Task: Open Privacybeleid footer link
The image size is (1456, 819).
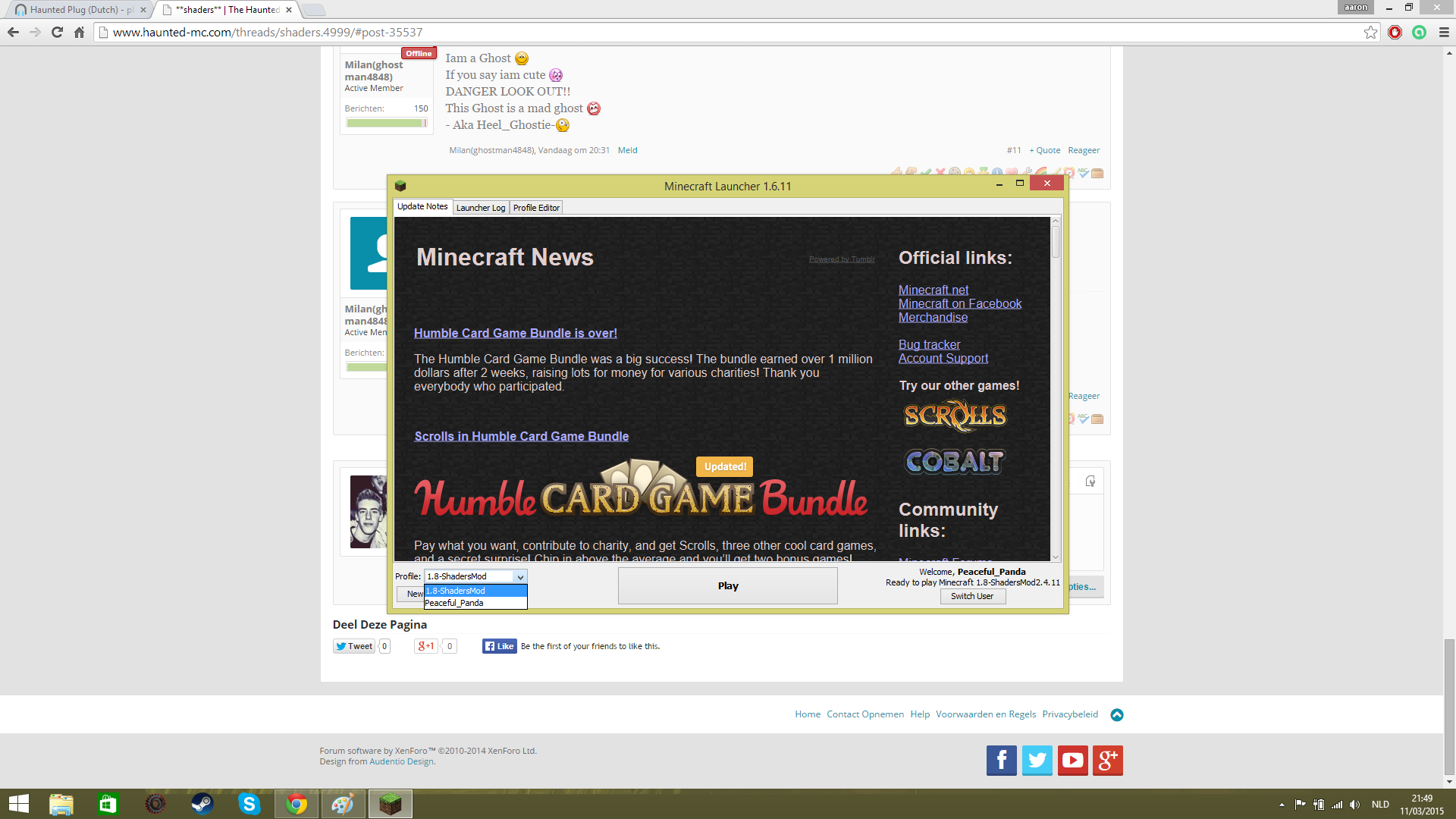Action: pos(1070,714)
